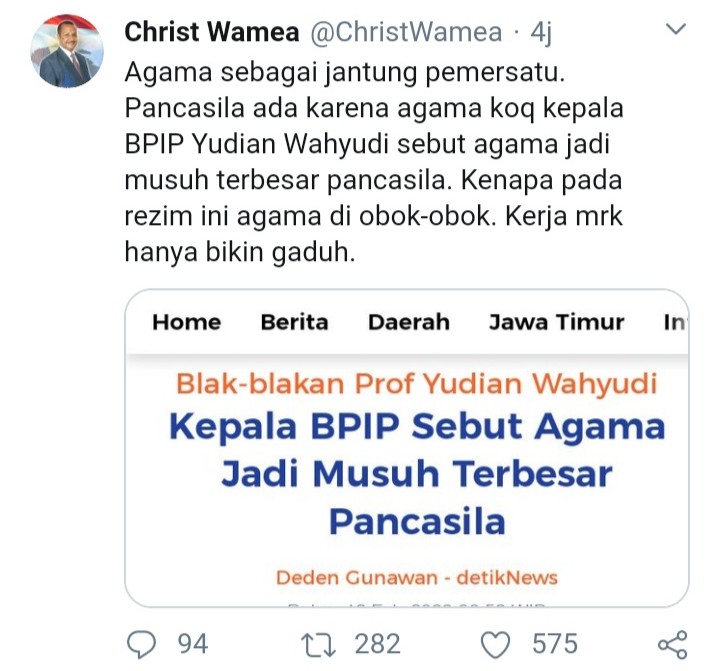Open the reply icon on the tweet
This screenshot has height=671, width=720.
point(141,644)
